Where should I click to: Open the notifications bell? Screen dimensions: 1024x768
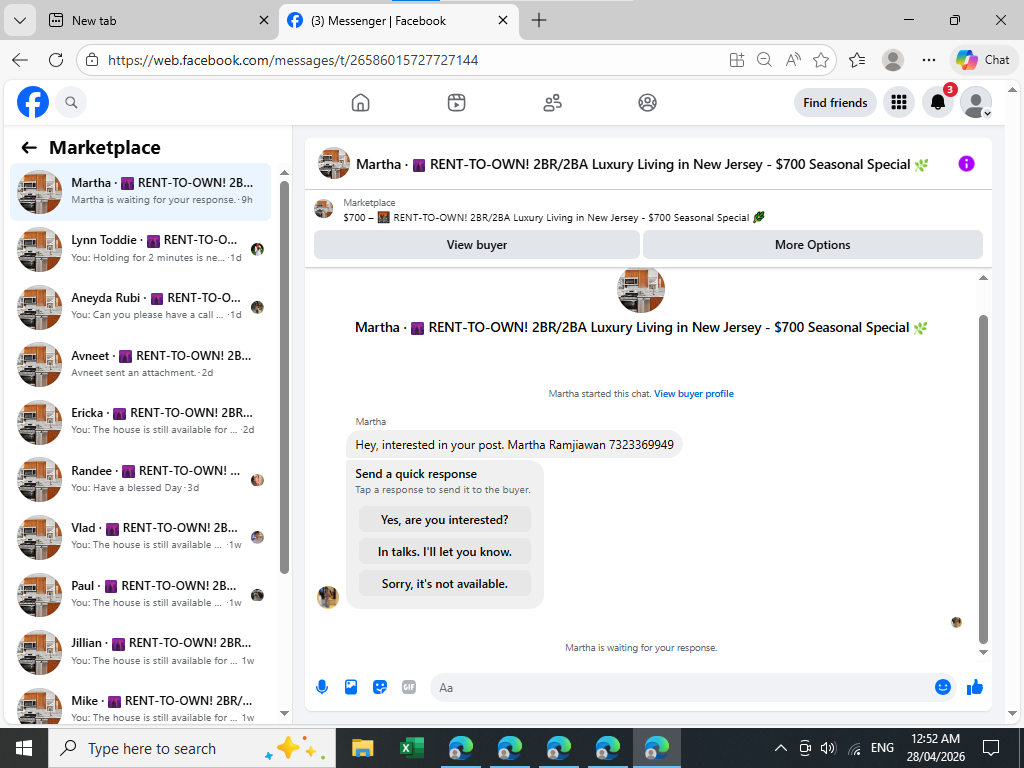(938, 103)
